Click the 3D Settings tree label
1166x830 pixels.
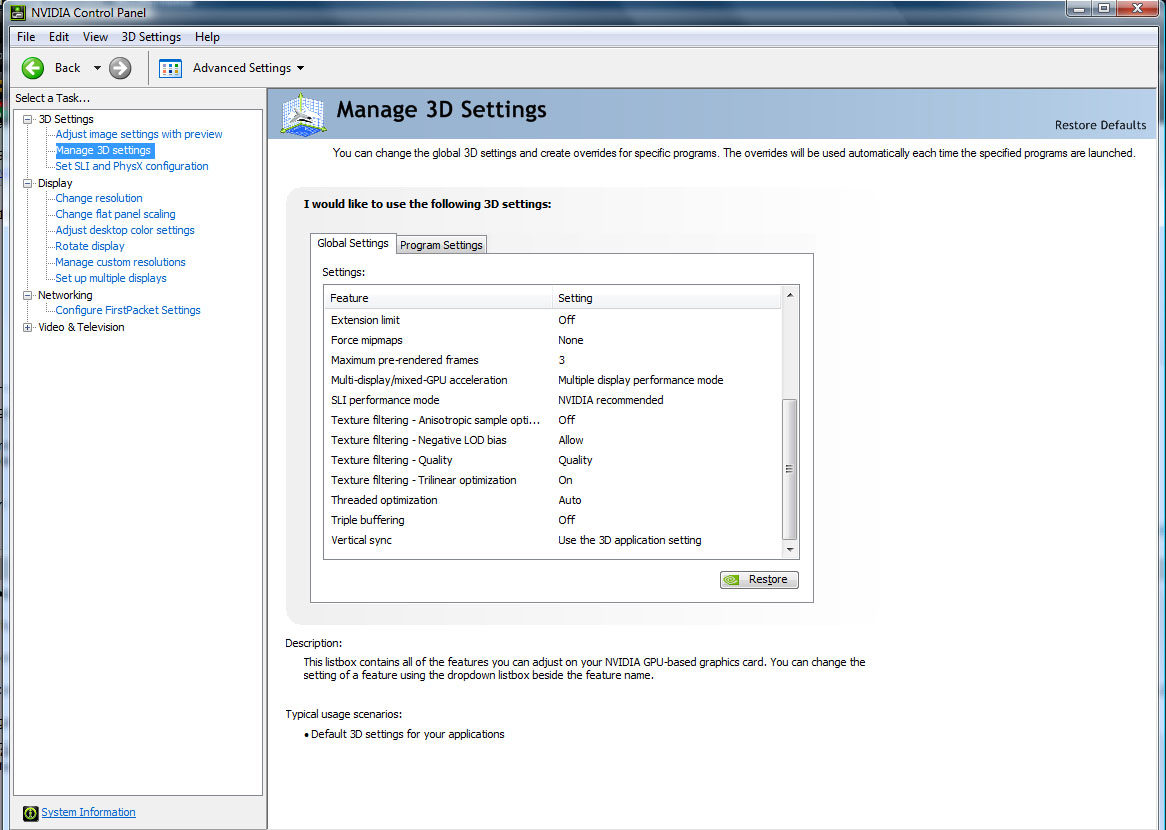(66, 119)
